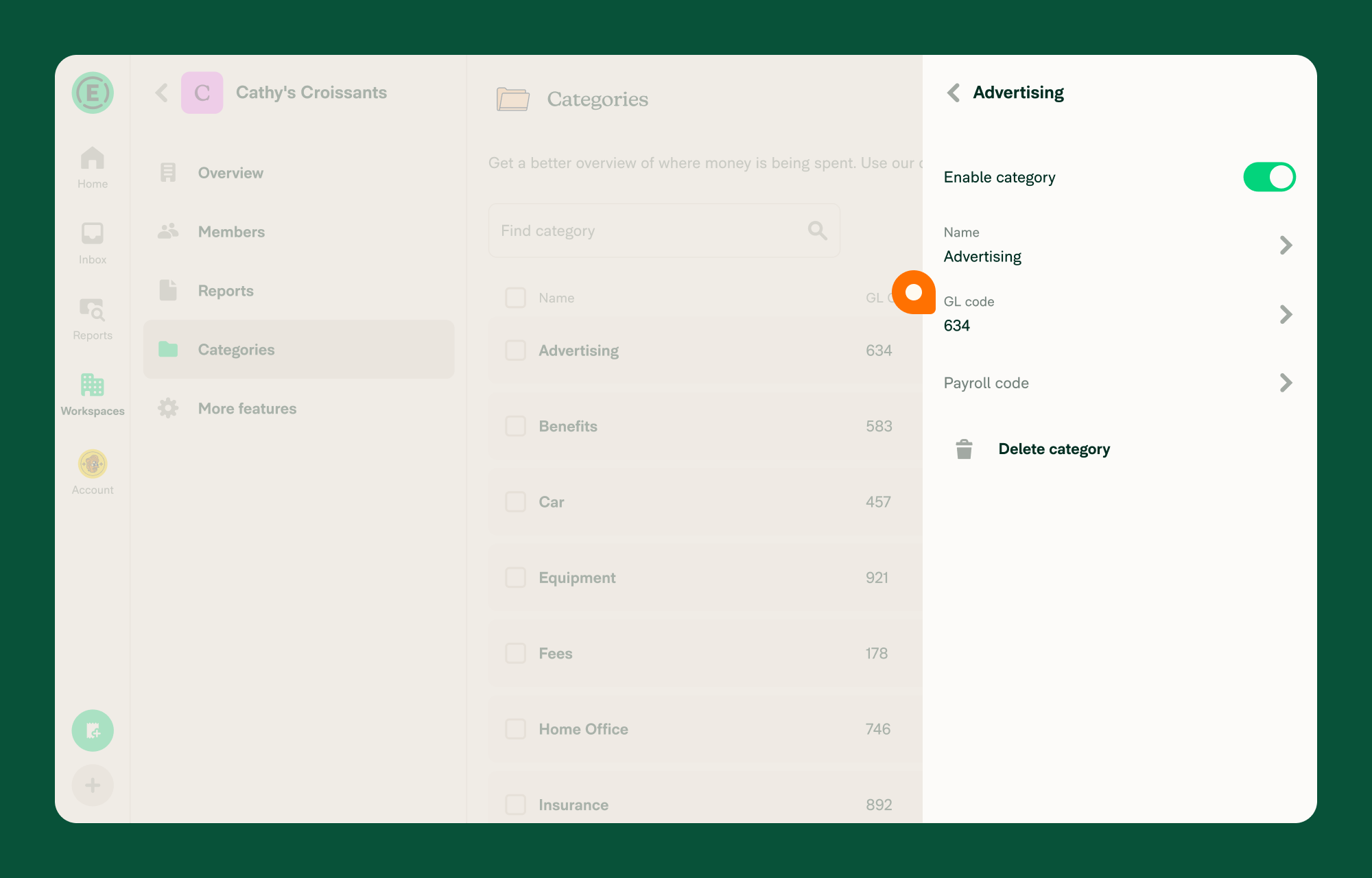Expand the Payroll code option
Viewport: 1372px width, 878px height.
(1286, 383)
